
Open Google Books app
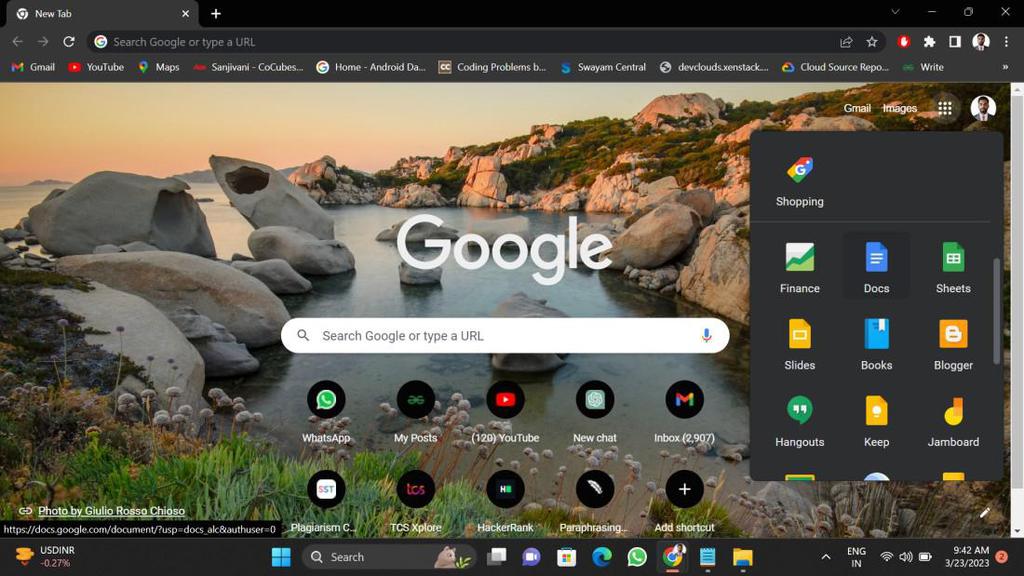click(876, 345)
